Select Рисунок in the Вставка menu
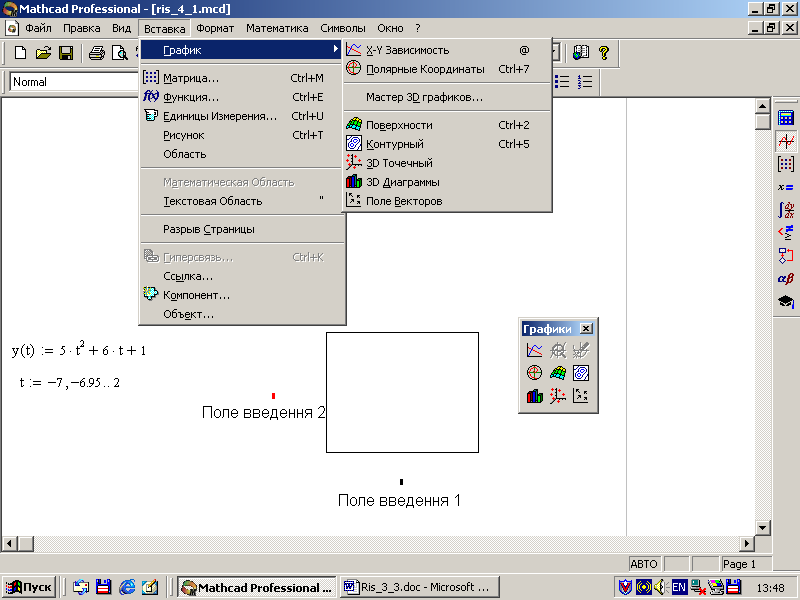 pos(242,135)
